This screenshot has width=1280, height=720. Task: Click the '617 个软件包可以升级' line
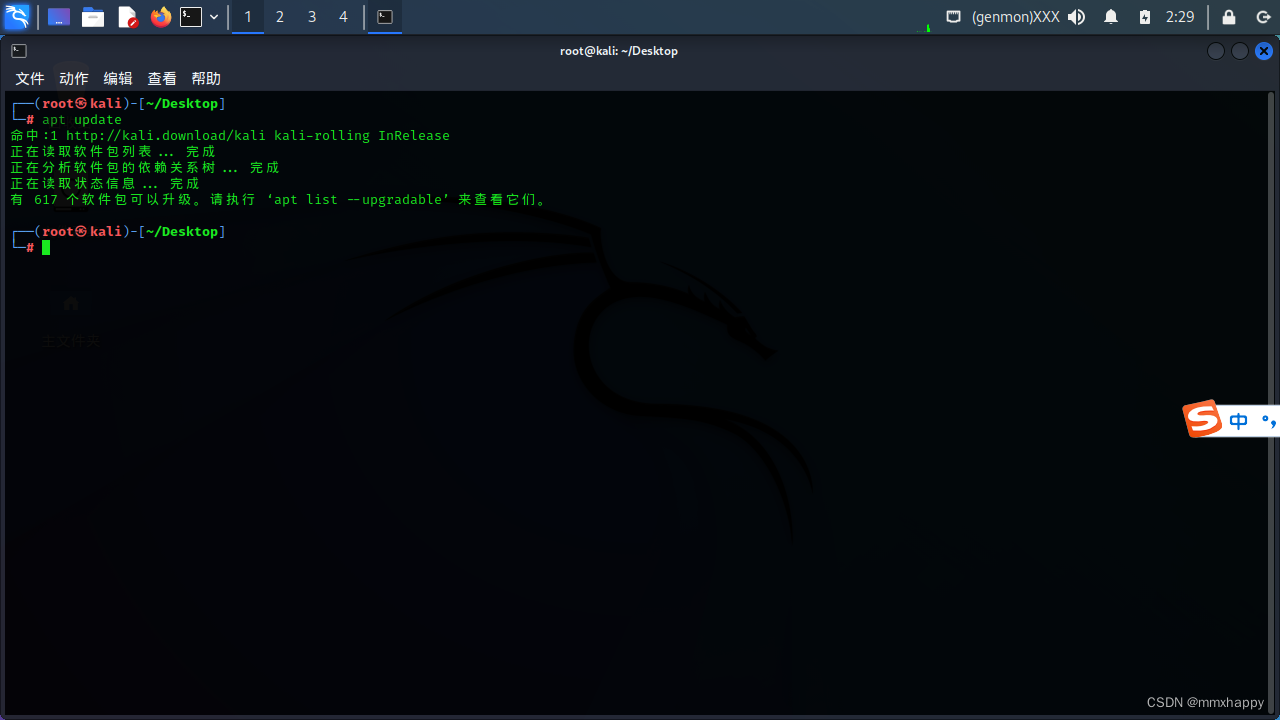pos(279,200)
